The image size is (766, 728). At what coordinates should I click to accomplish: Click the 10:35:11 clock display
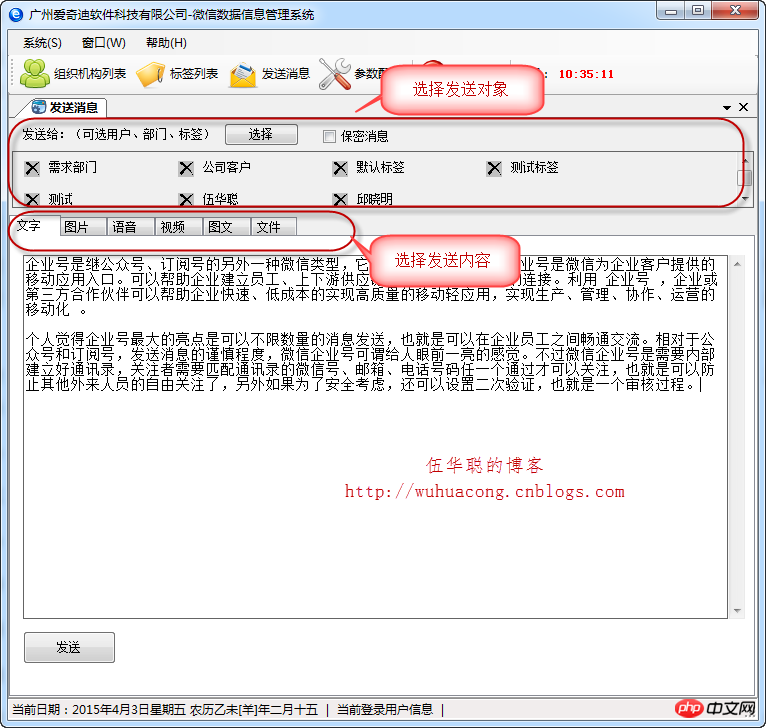(586, 74)
